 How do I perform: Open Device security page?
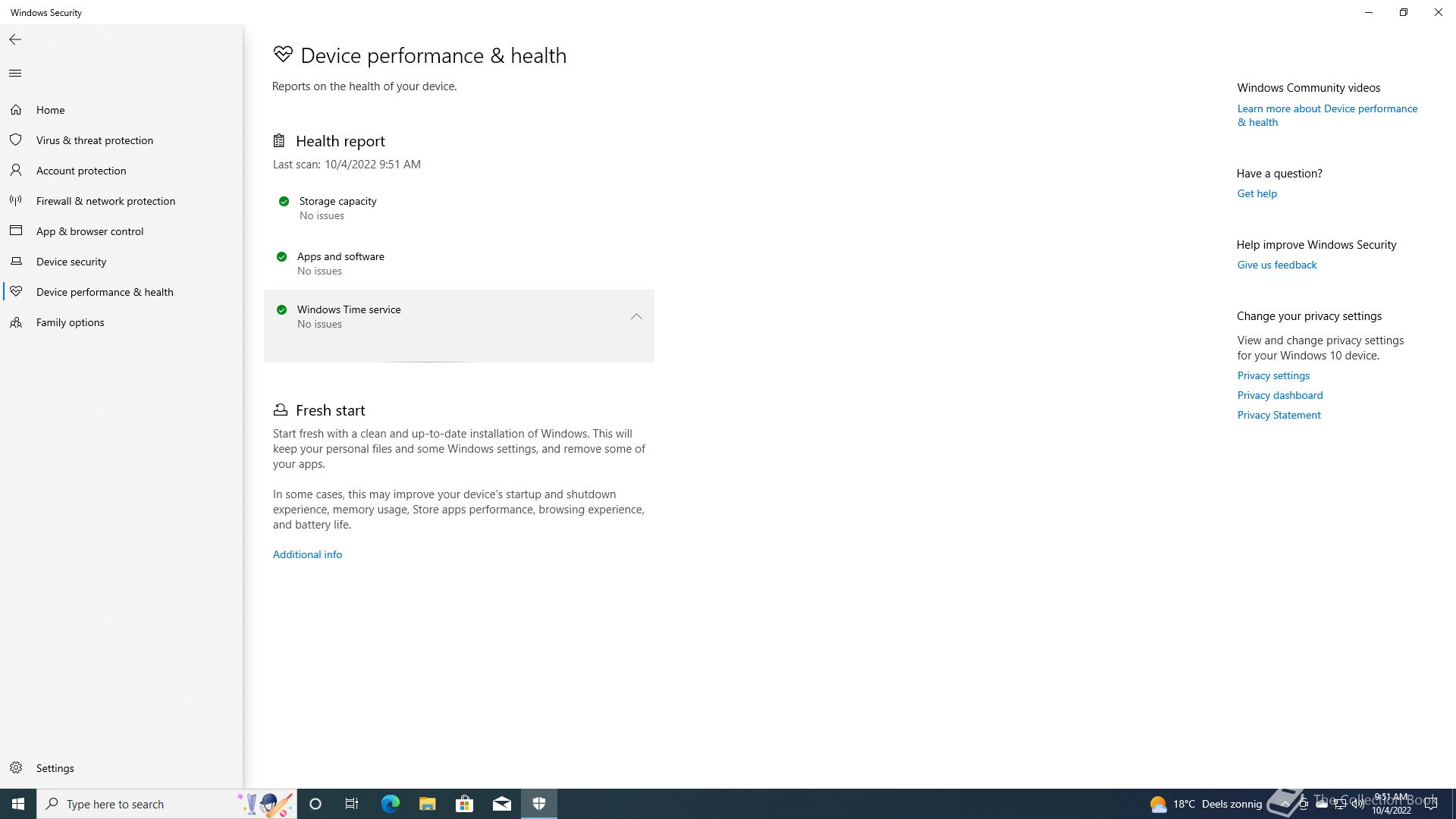tap(121, 262)
